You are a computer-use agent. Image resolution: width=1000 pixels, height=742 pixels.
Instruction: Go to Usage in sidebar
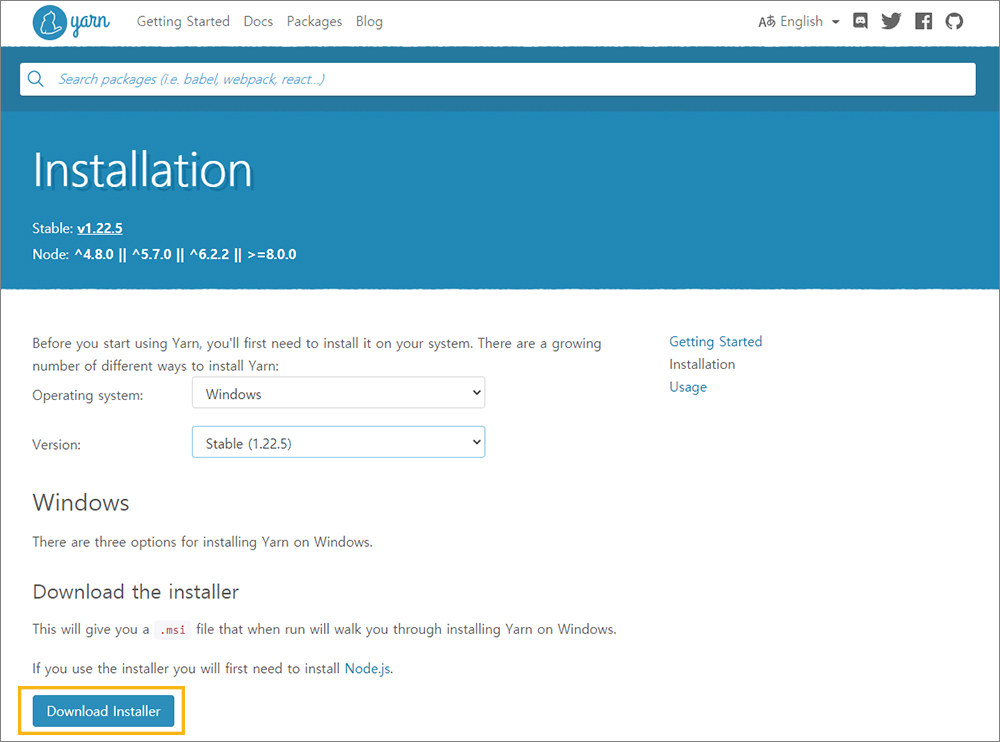(688, 387)
